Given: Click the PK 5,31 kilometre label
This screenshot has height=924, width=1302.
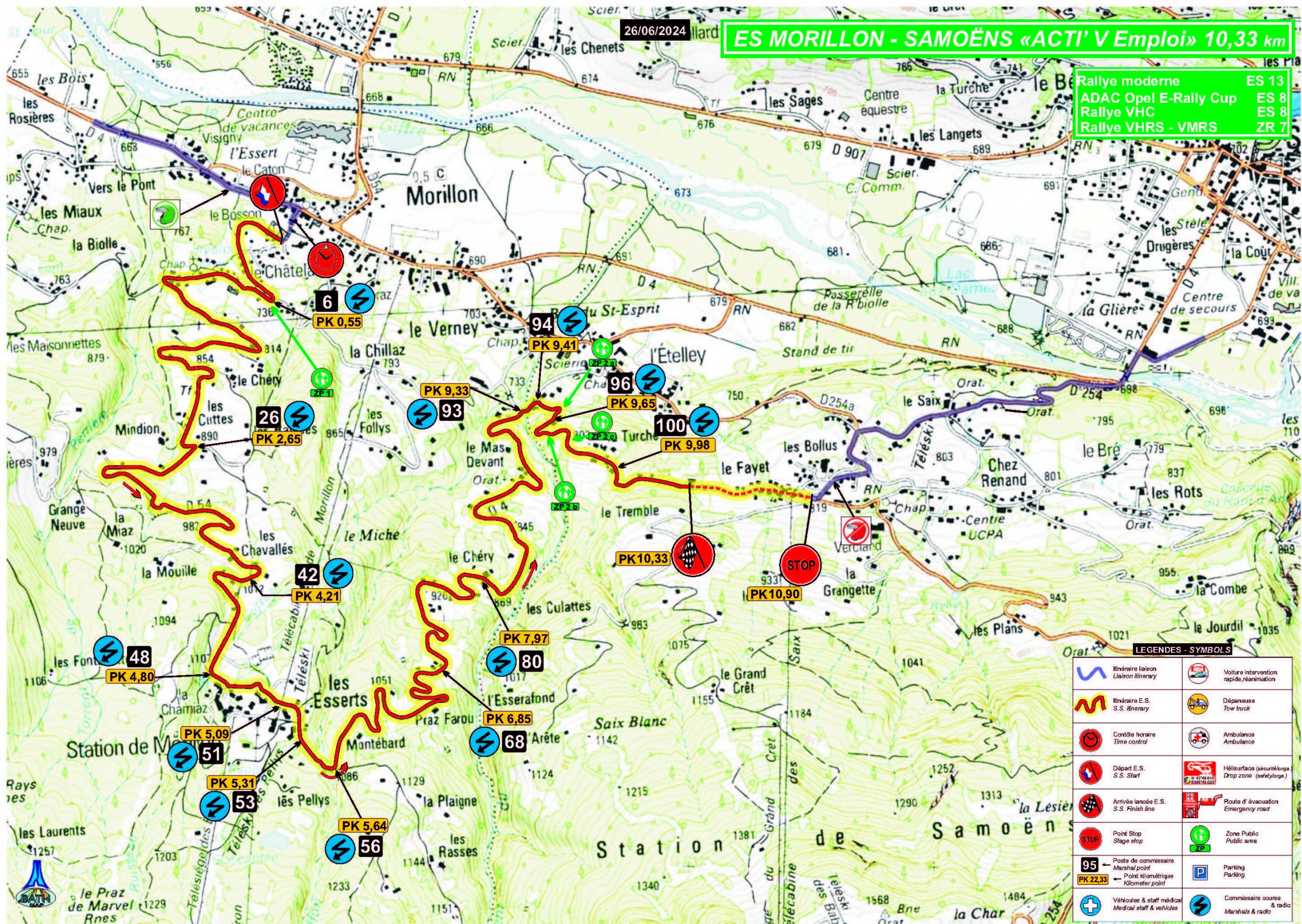Looking at the screenshot, I should pos(231,783).
